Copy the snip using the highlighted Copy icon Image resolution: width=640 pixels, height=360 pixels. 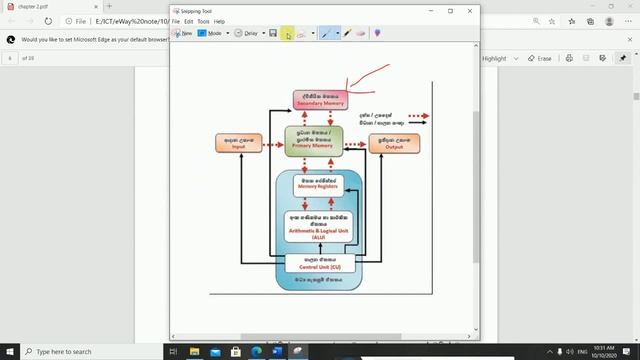(287, 34)
